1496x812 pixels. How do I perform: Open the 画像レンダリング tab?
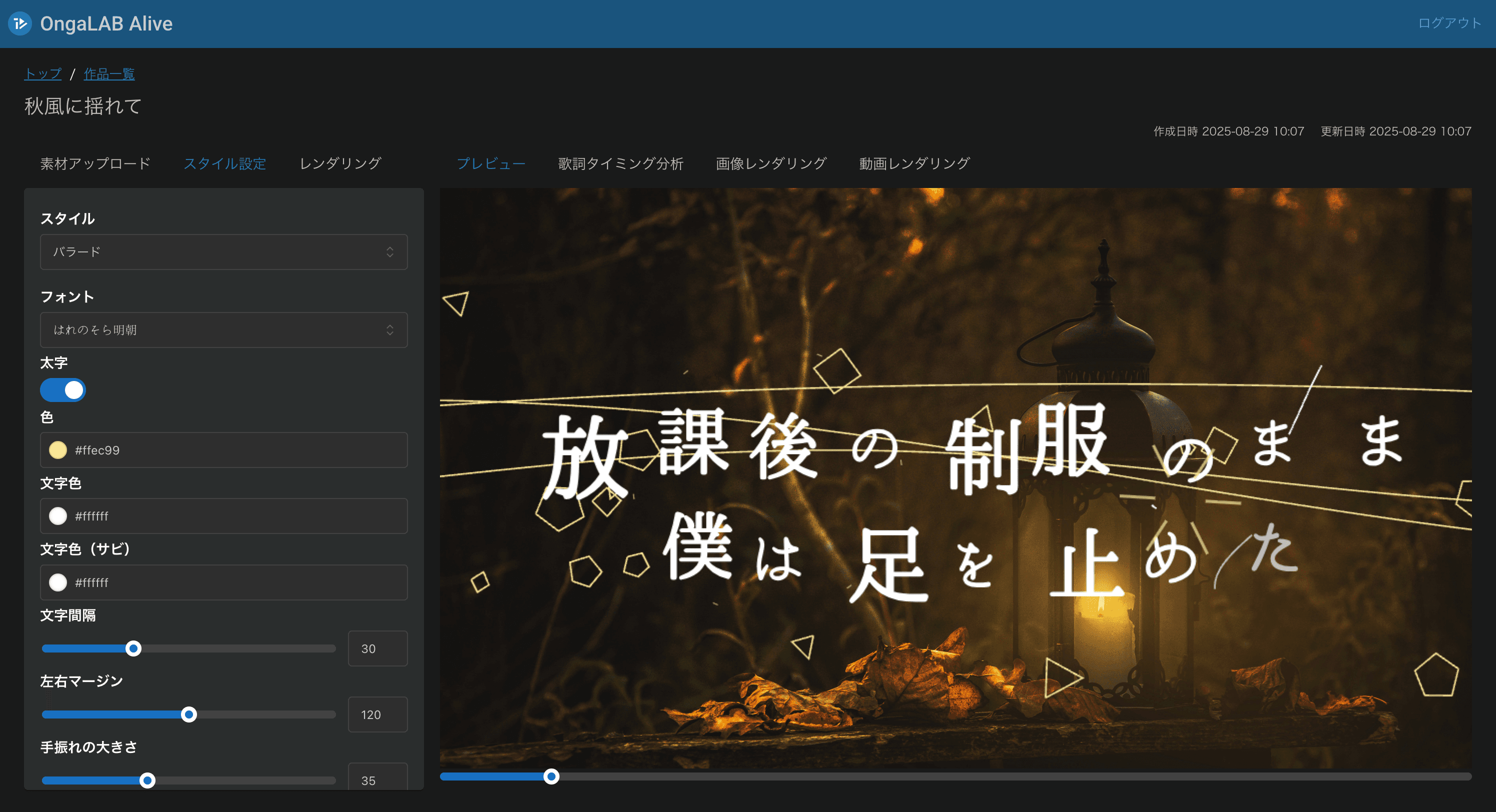click(x=770, y=164)
